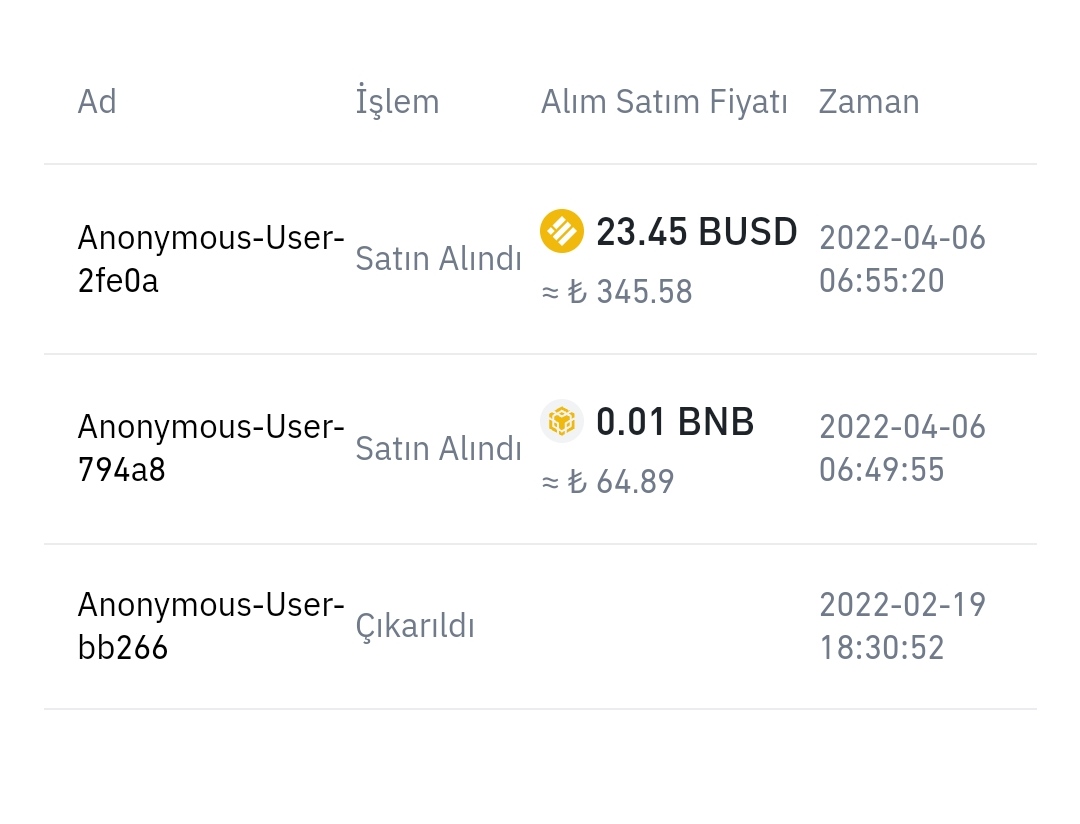The width and height of the screenshot is (1080, 824).
Task: Open Anonymous-User-2fe0a profile name
Action: click(211, 259)
